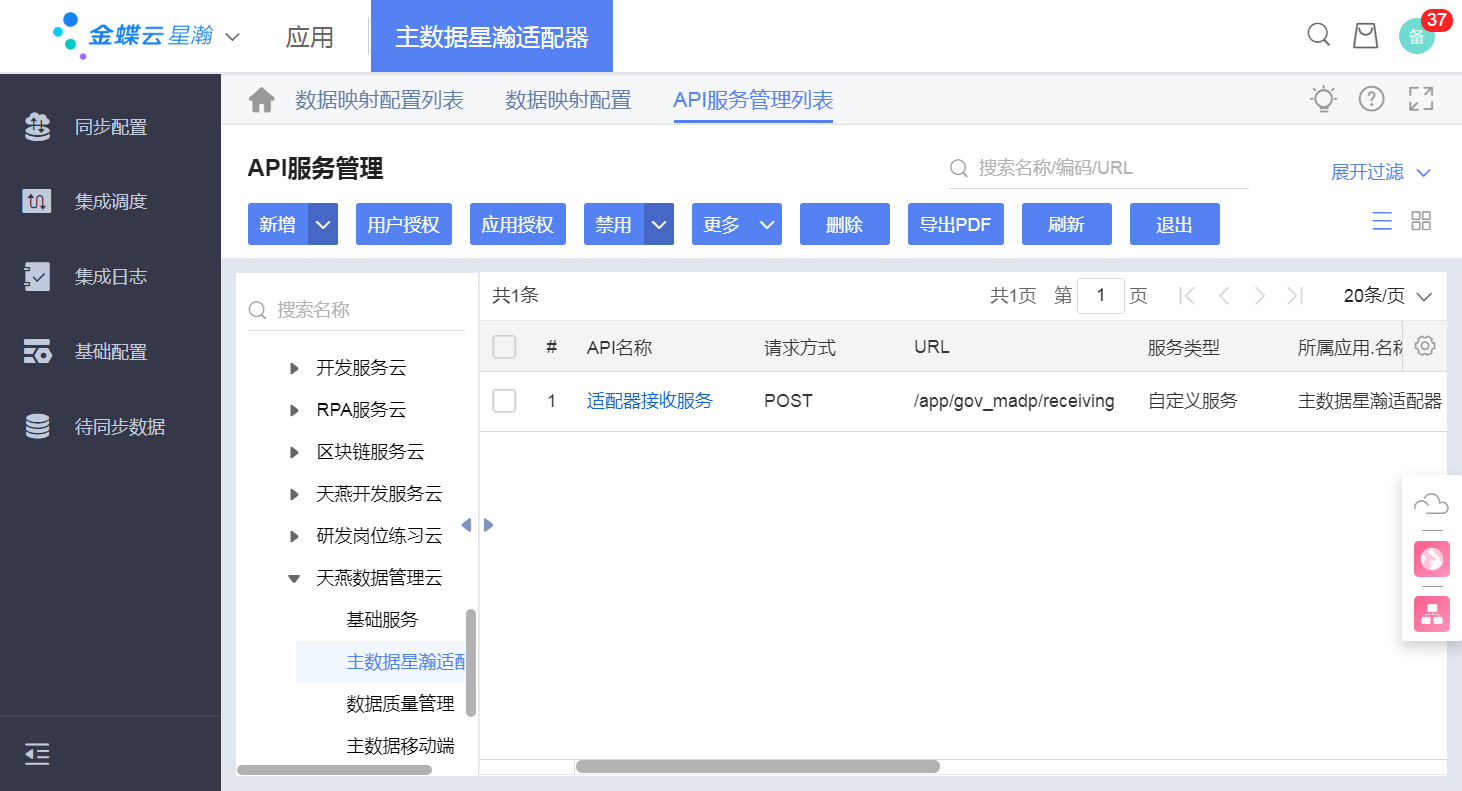
Task: Go to last page icon
Action: [x=1295, y=295]
